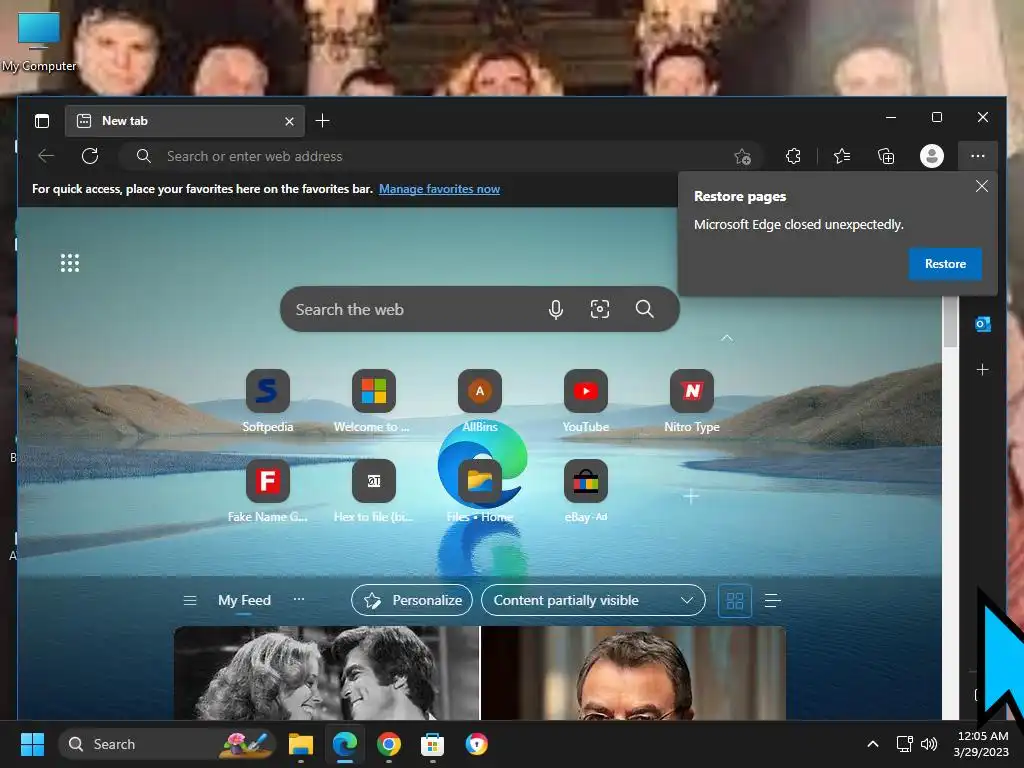Click Manage favorites now link
1024x768 pixels.
coord(440,189)
